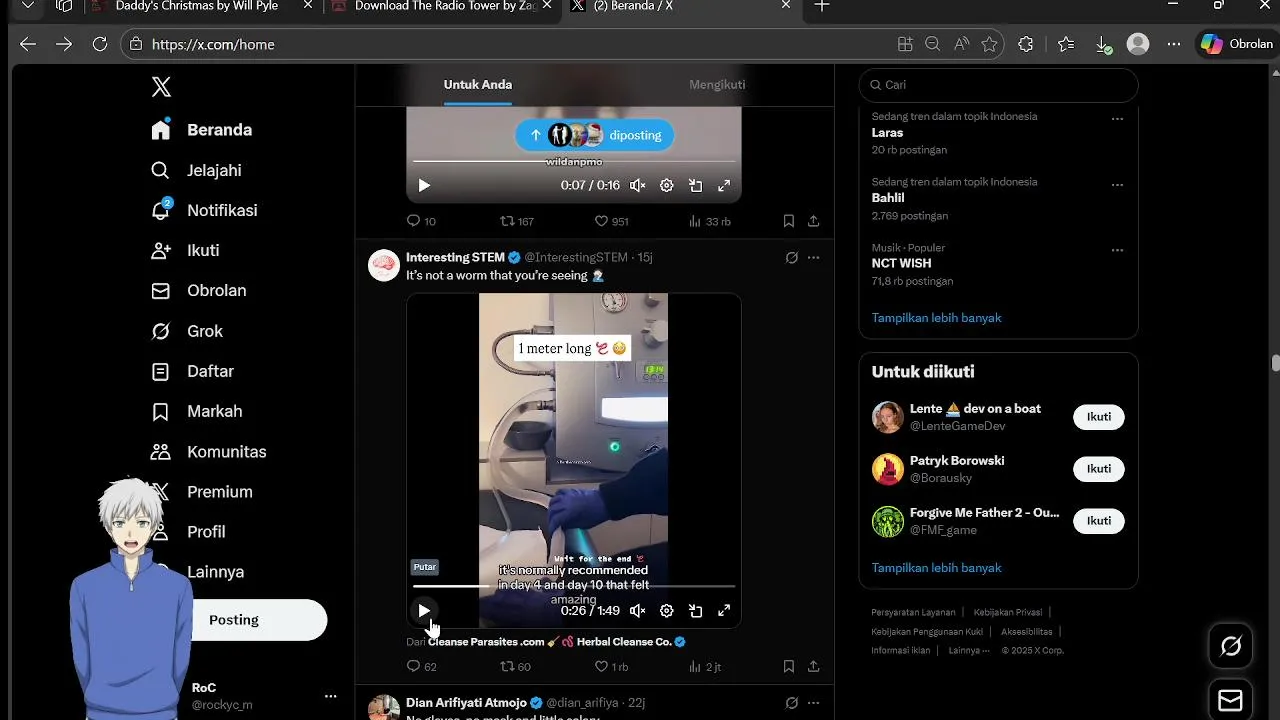Open Grok from sidebar
This screenshot has width=1280, height=720.
coord(187,331)
